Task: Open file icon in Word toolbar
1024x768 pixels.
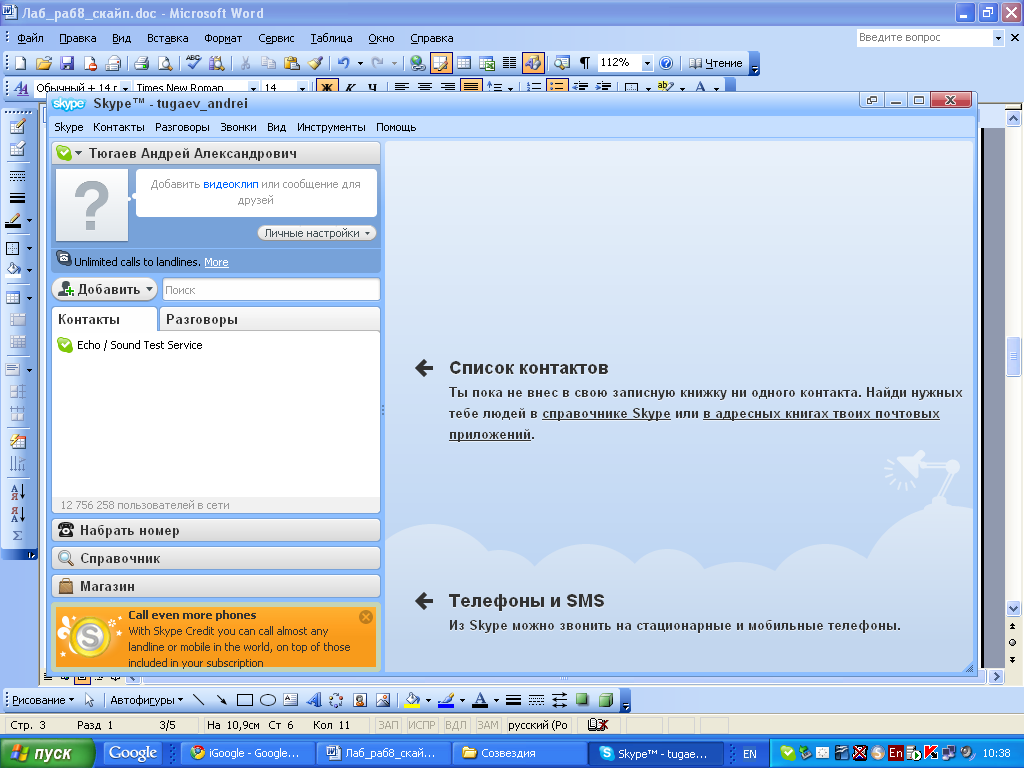Action: [x=43, y=63]
